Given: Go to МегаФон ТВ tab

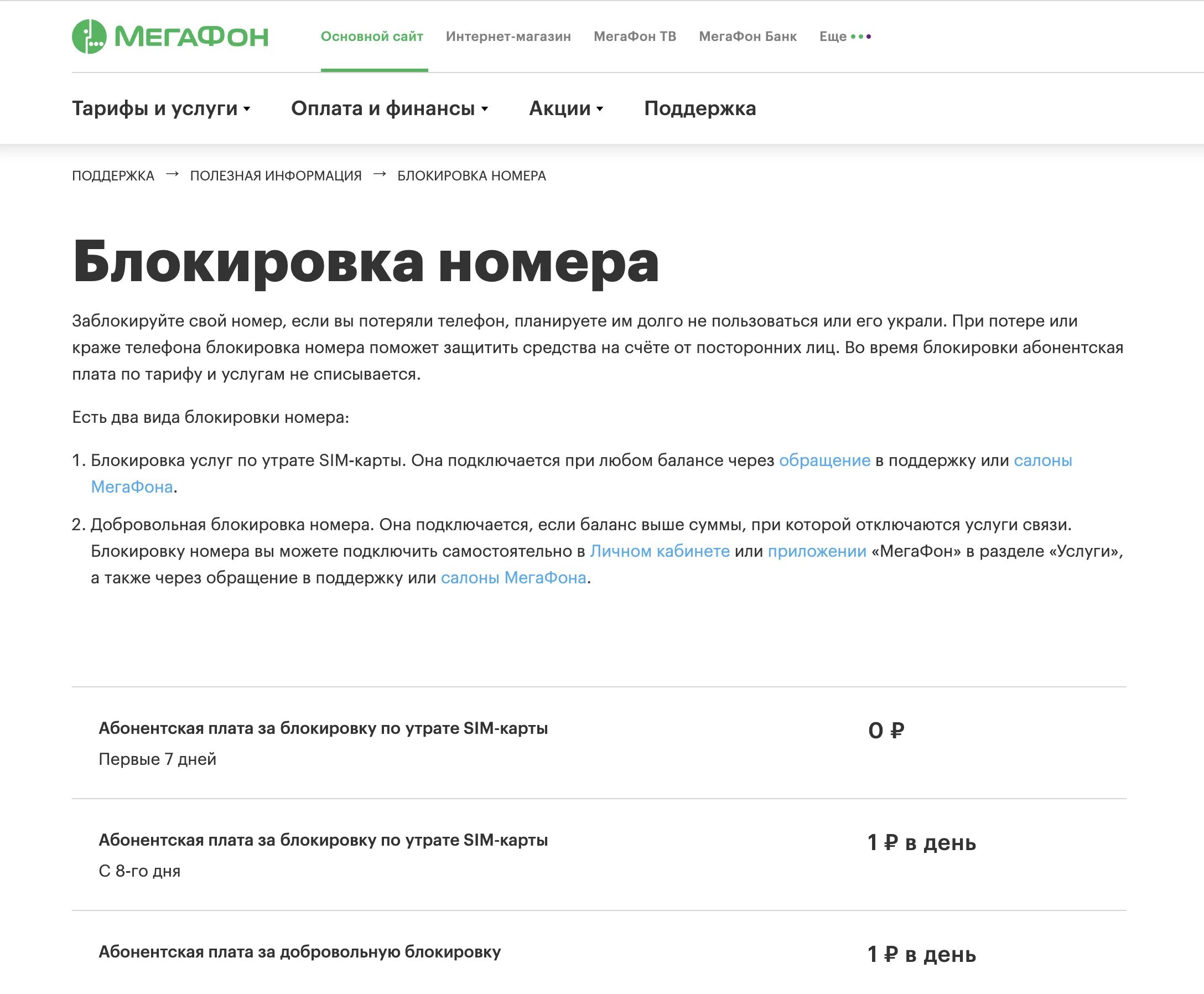Looking at the screenshot, I should pyautogui.click(x=635, y=37).
